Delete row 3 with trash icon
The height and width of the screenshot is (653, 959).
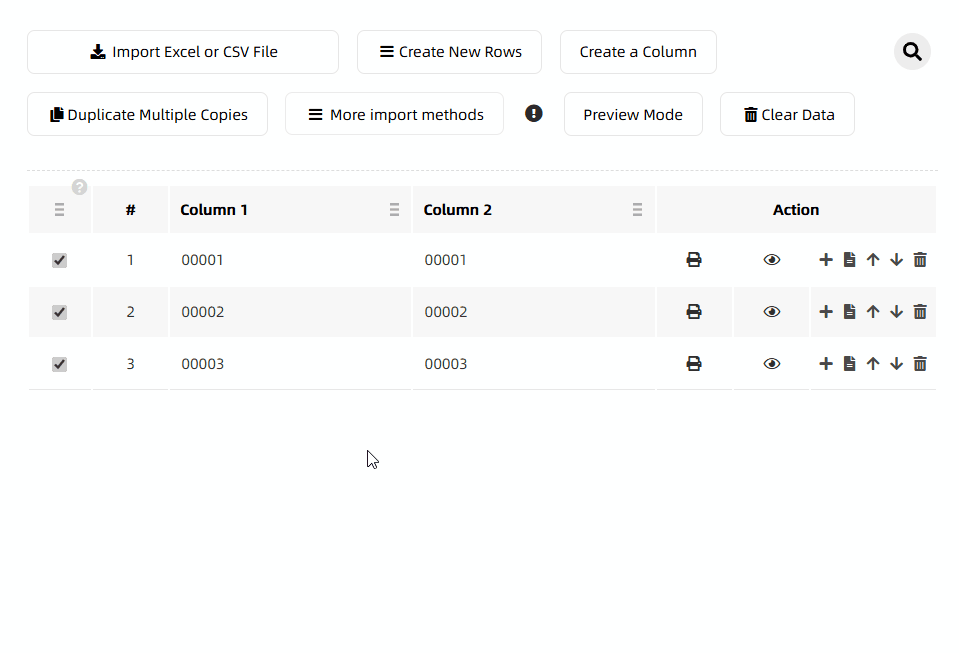pyautogui.click(x=920, y=364)
